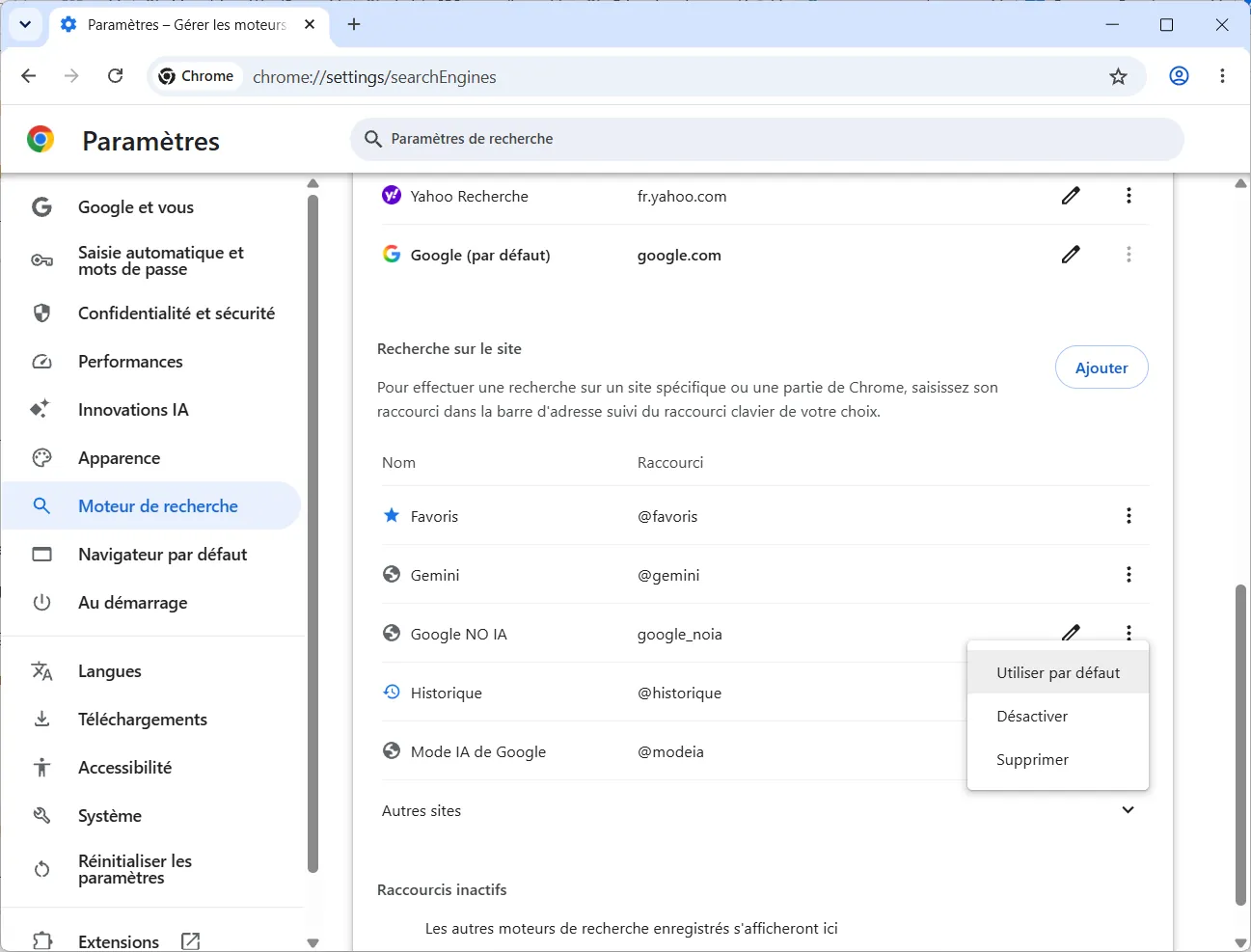Click the Historique row name
The width and height of the screenshot is (1251, 952).
(x=446, y=694)
